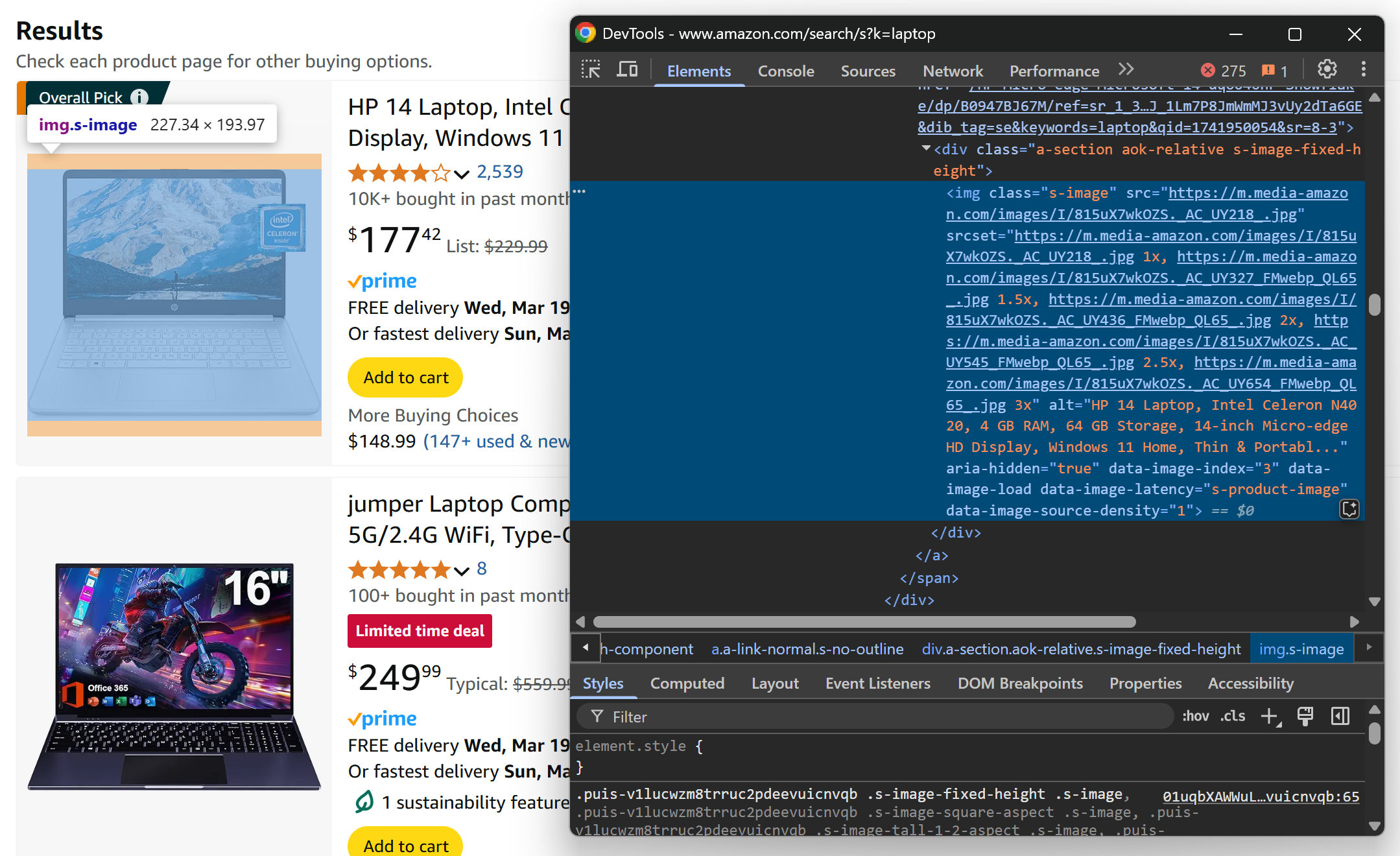Click img.s-image breadcrumb
The image size is (1400, 856).
[x=1301, y=649]
